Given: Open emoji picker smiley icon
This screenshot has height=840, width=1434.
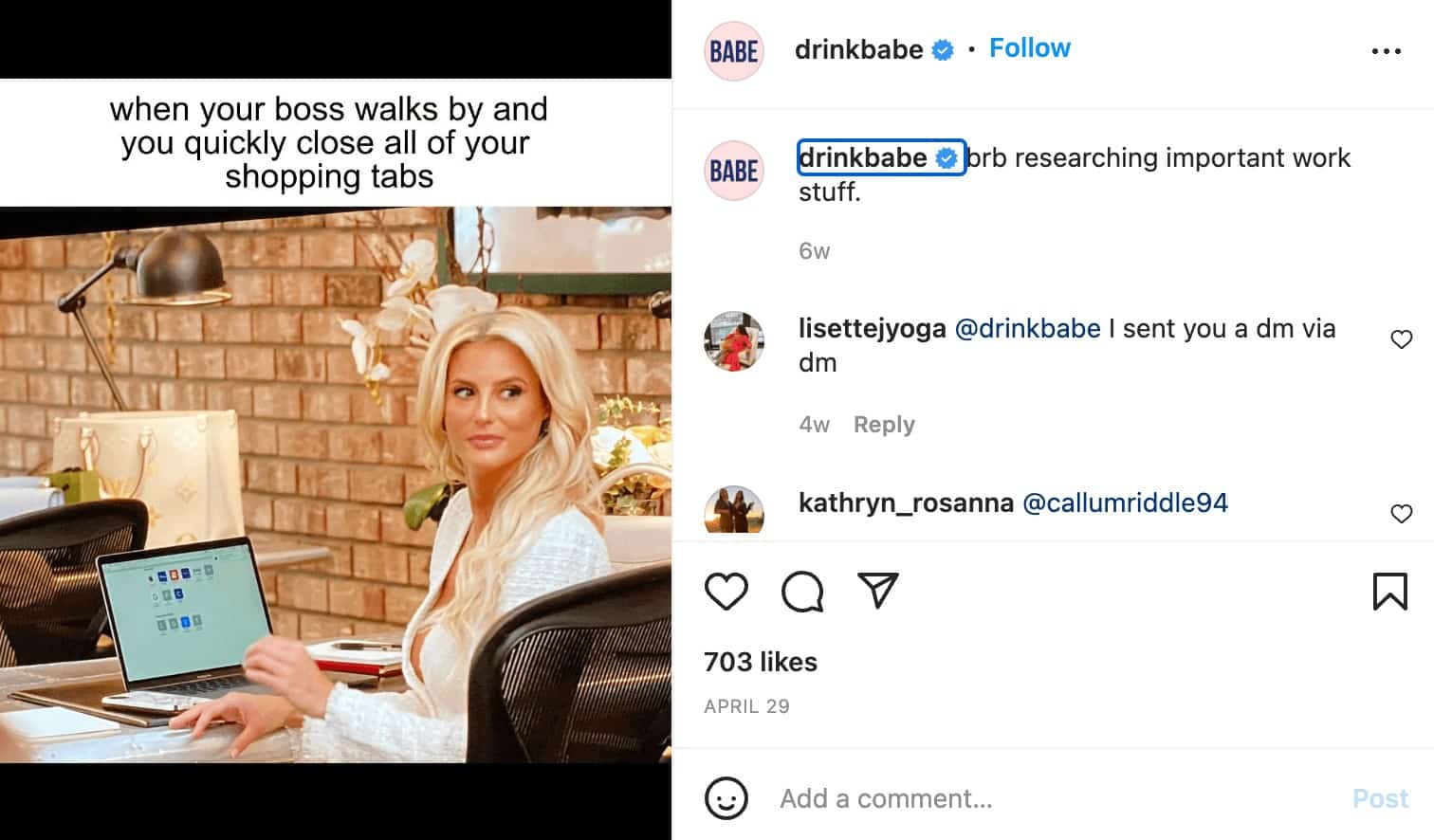Looking at the screenshot, I should pos(726,798).
